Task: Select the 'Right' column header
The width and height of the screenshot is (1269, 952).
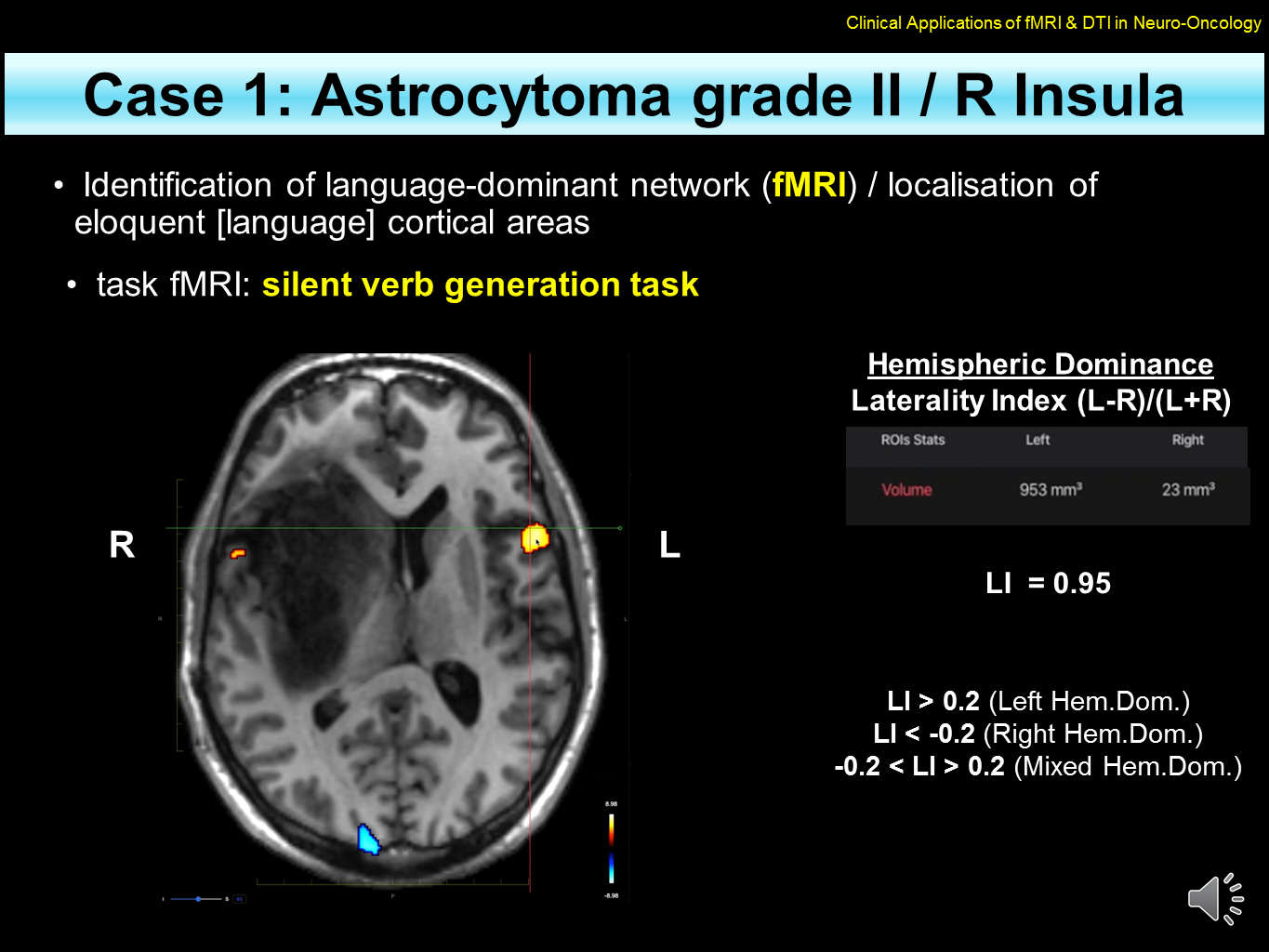Action: point(1187,440)
